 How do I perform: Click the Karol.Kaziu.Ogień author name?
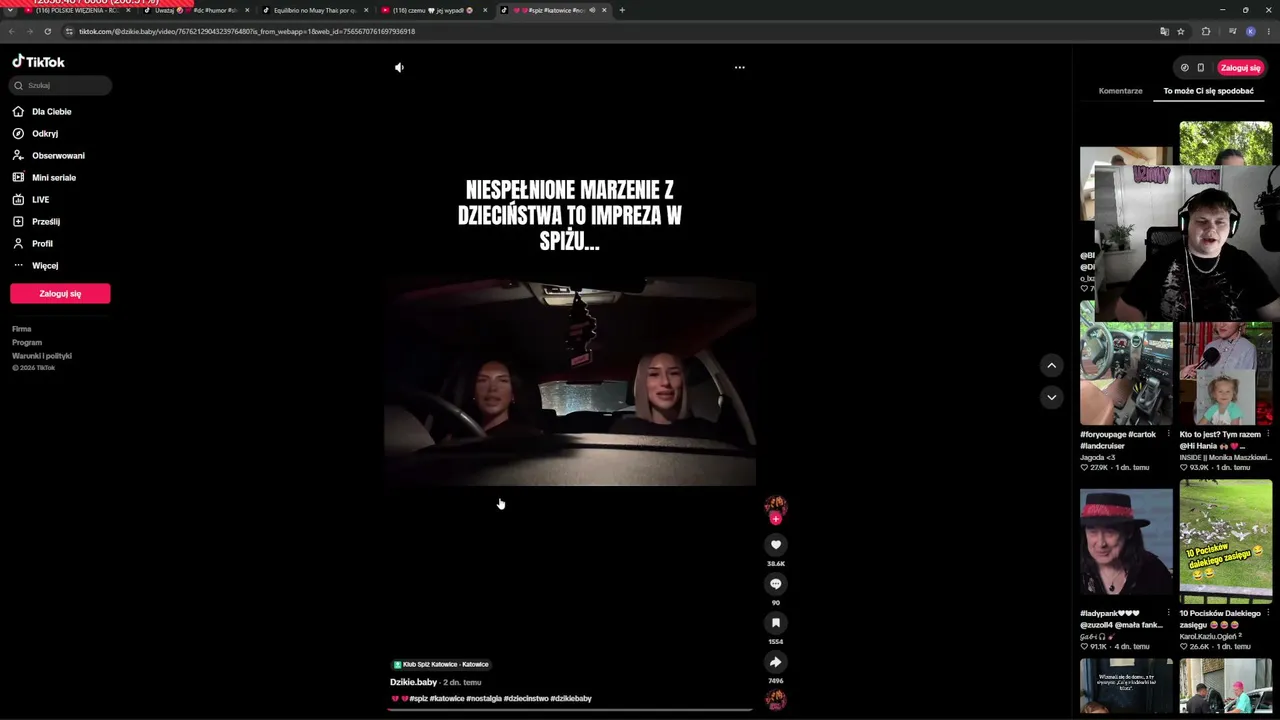coord(1210,636)
